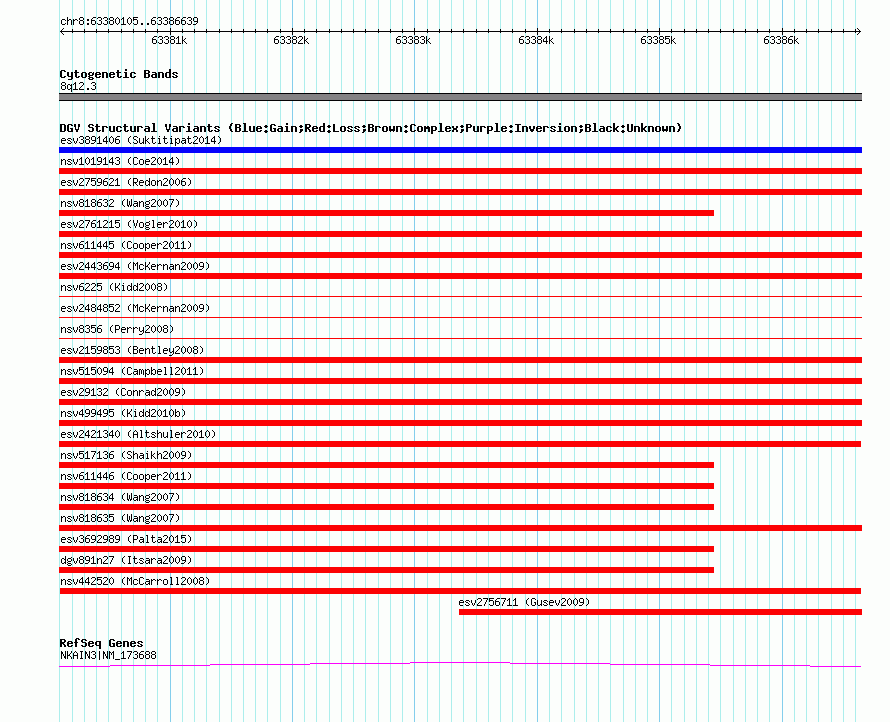This screenshot has width=890, height=722.
Task: Click the RefSeq Genes track heading
Action: point(101,643)
